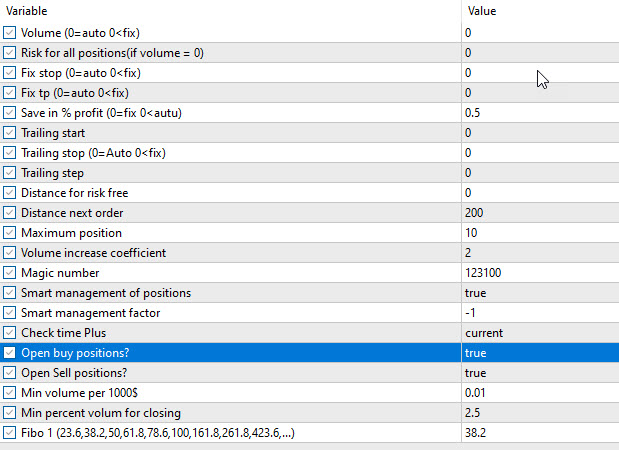Toggle the Maximum position checkbox
The image size is (619, 450).
coord(10,233)
